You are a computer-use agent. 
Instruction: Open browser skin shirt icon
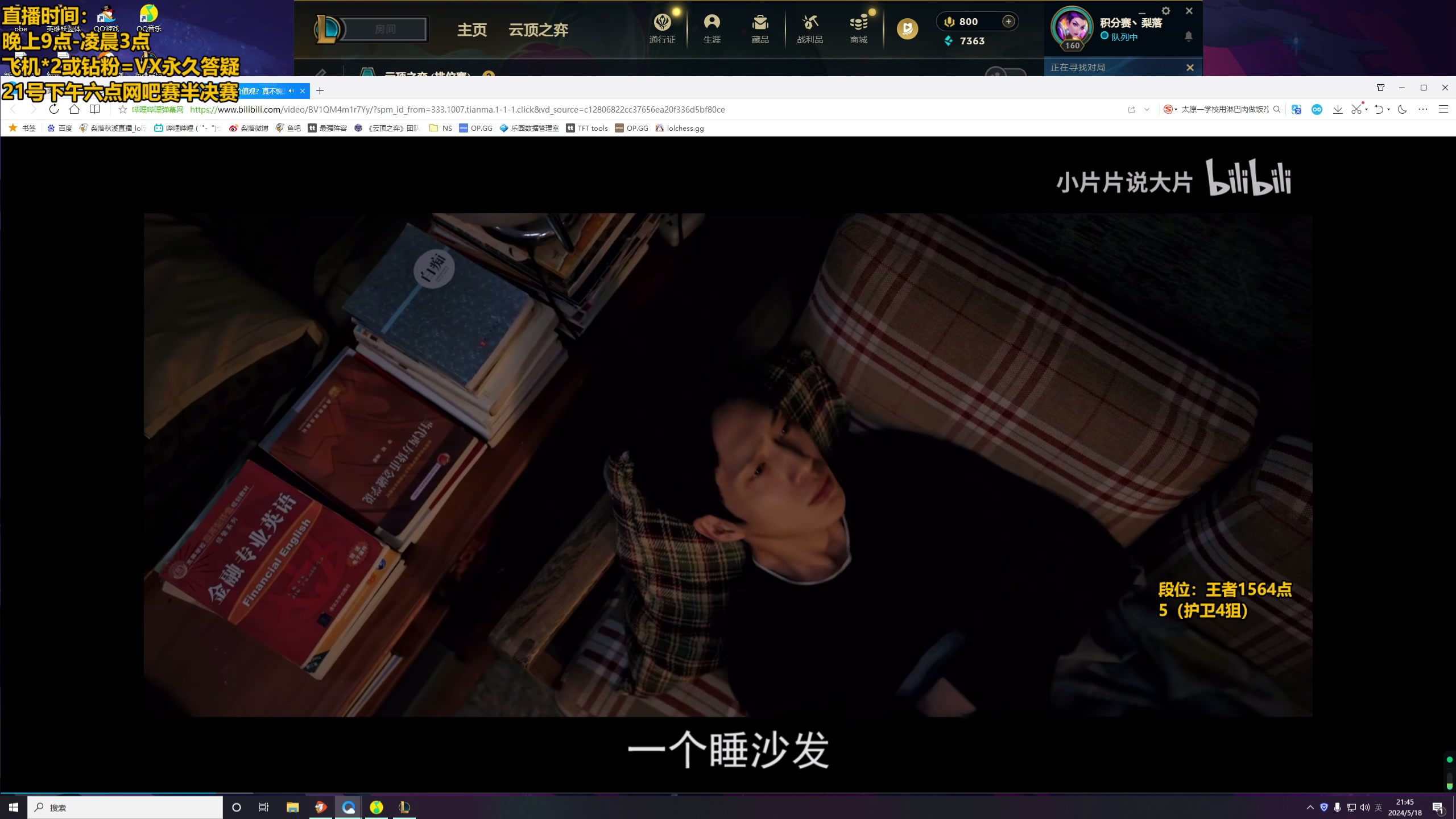click(x=1380, y=88)
